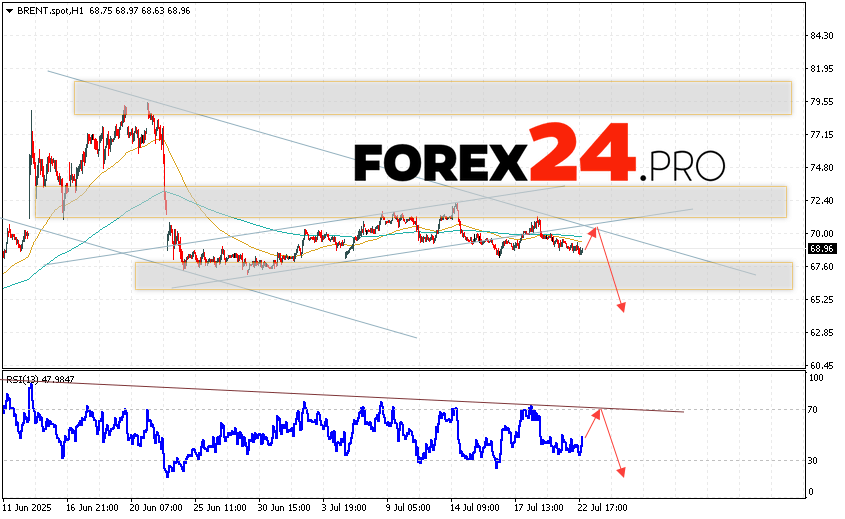The image size is (845, 519).
Task: Click the middle gray zone near 72.40
Action: point(410,201)
